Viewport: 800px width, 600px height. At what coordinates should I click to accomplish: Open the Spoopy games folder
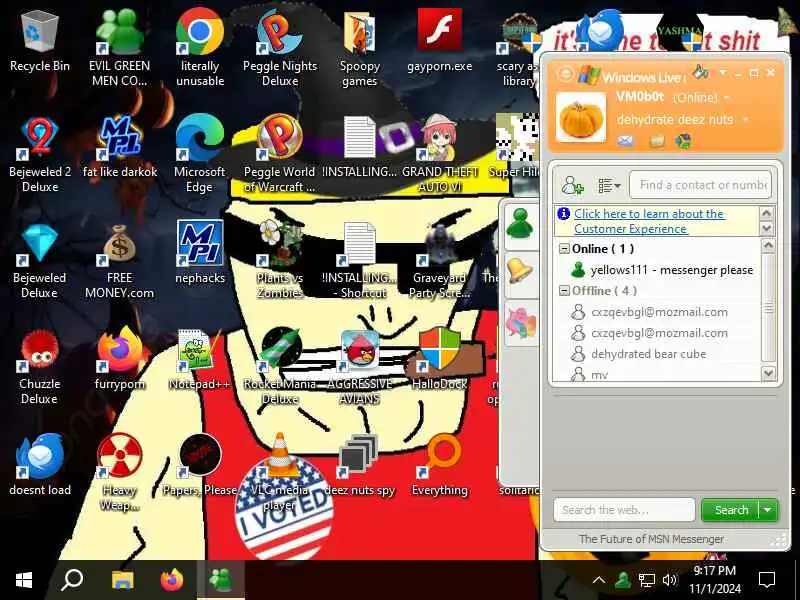[x=360, y=49]
